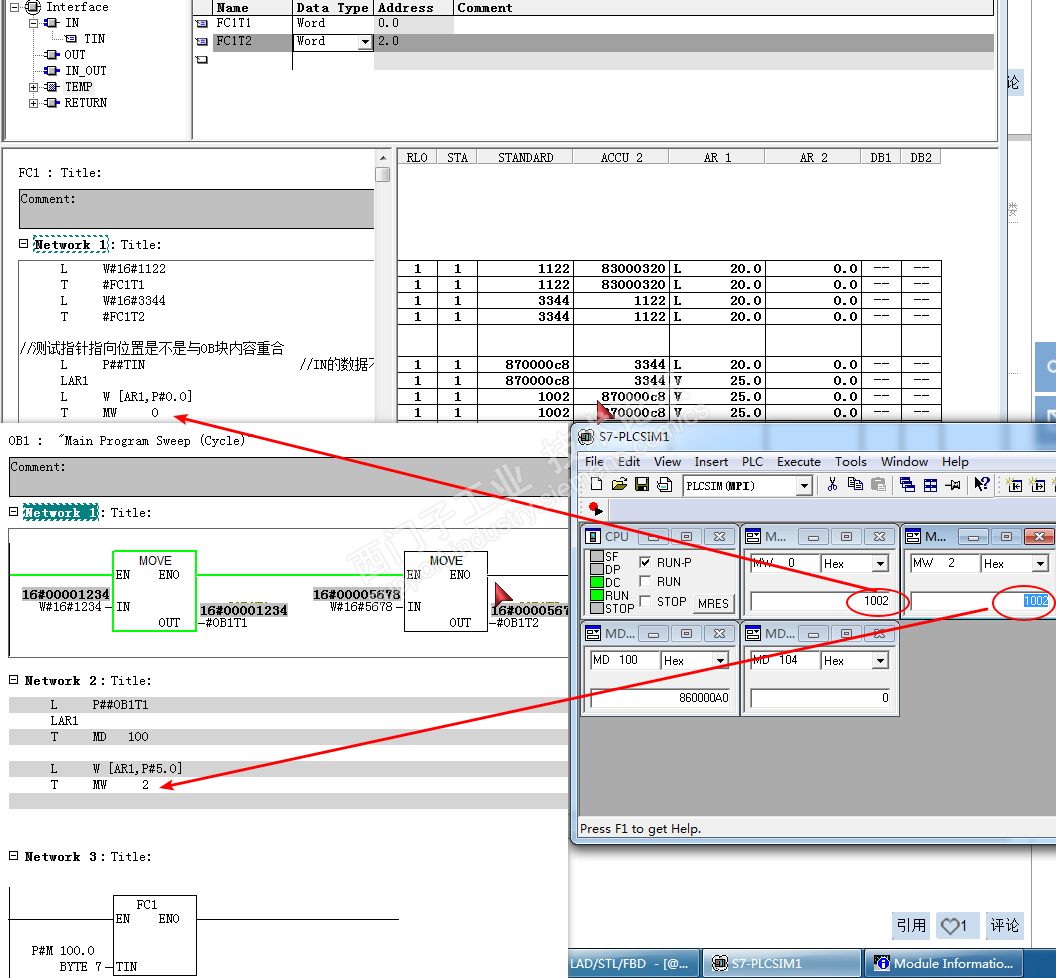The width and height of the screenshot is (1056, 978).
Task: Click the MW 0 sub-window title icon
Action: pos(753,536)
